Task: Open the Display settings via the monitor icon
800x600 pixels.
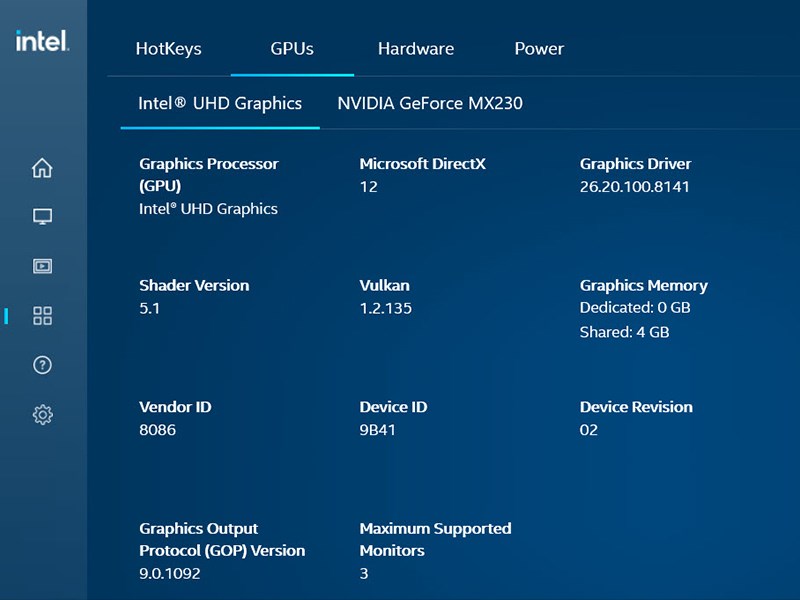Action: tap(42, 216)
